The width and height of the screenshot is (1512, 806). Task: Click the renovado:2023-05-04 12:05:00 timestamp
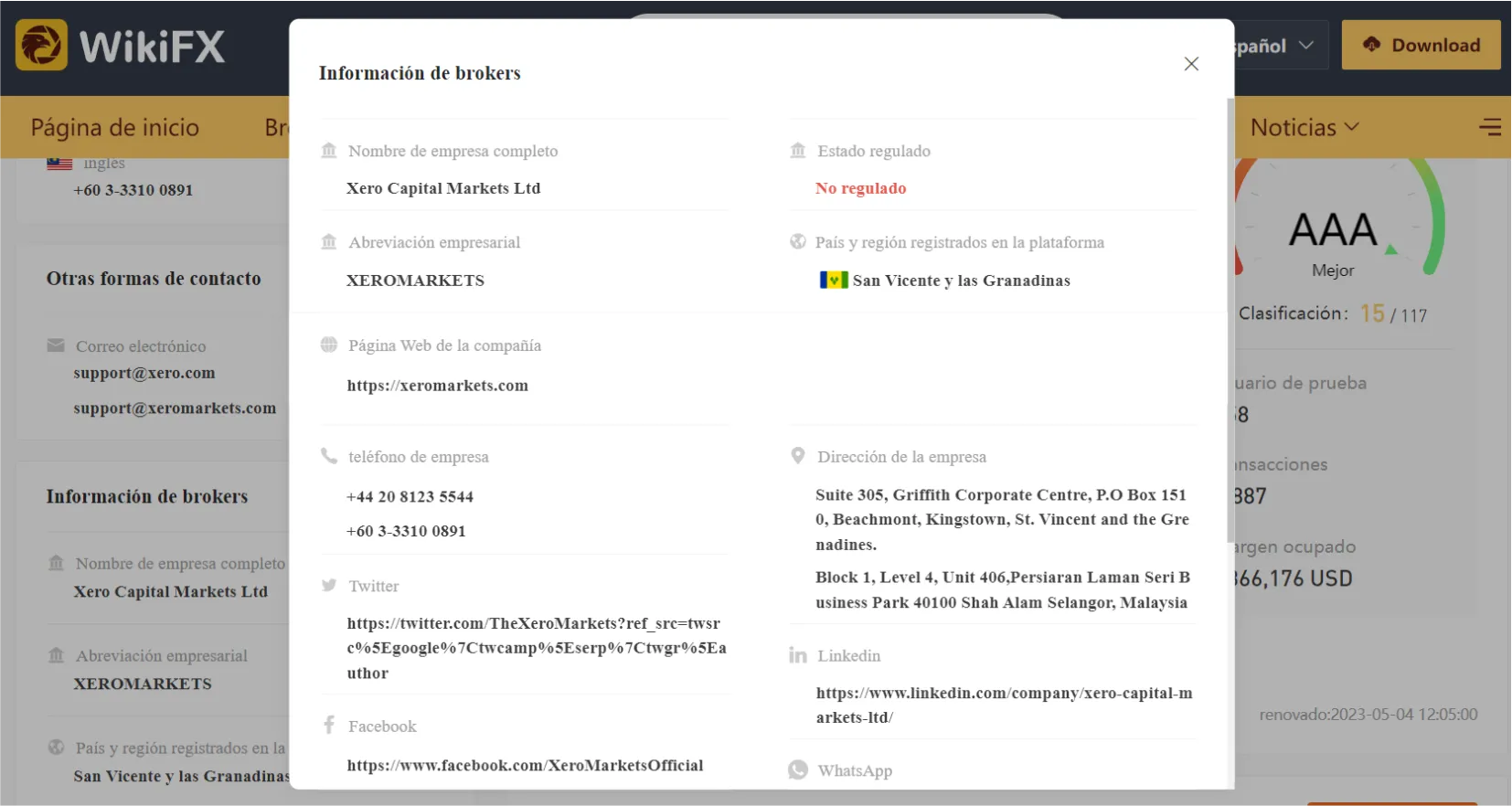(x=1368, y=715)
